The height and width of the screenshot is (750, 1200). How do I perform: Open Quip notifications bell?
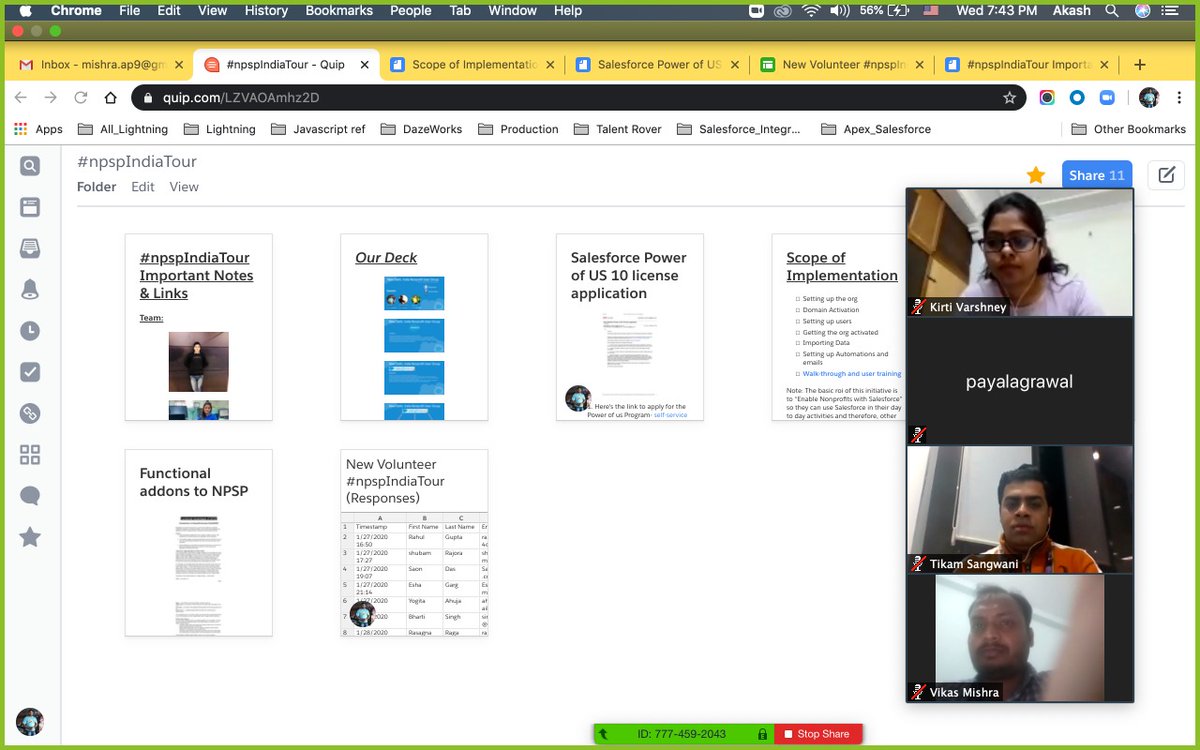coord(30,289)
